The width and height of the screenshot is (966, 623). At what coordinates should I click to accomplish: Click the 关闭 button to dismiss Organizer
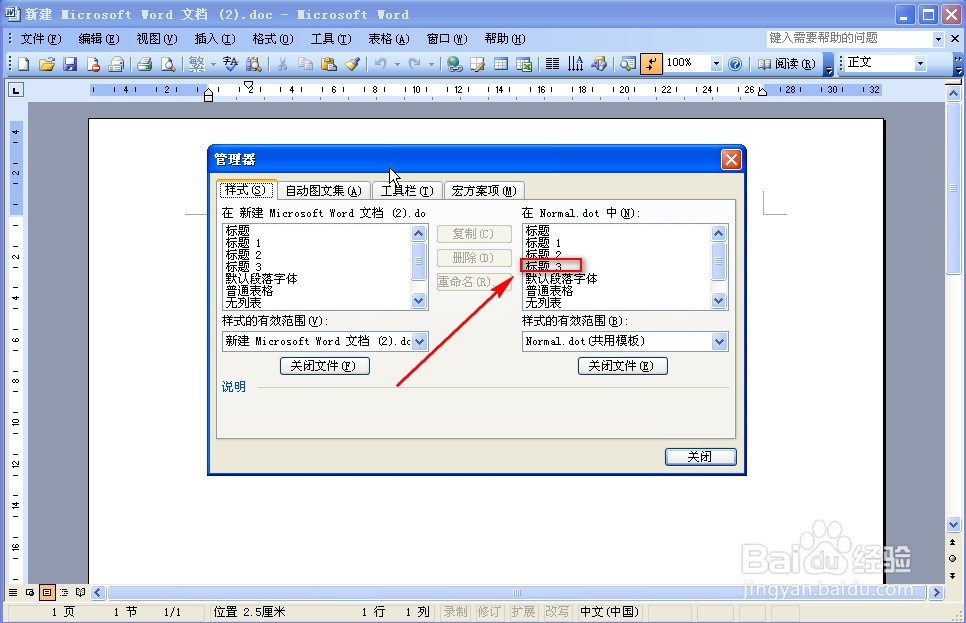[x=700, y=456]
